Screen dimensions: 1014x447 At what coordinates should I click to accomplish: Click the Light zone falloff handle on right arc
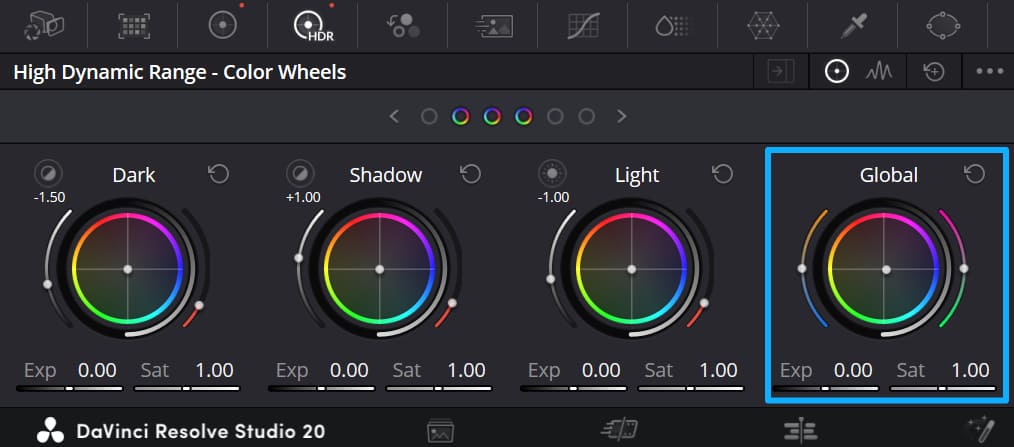click(x=704, y=303)
